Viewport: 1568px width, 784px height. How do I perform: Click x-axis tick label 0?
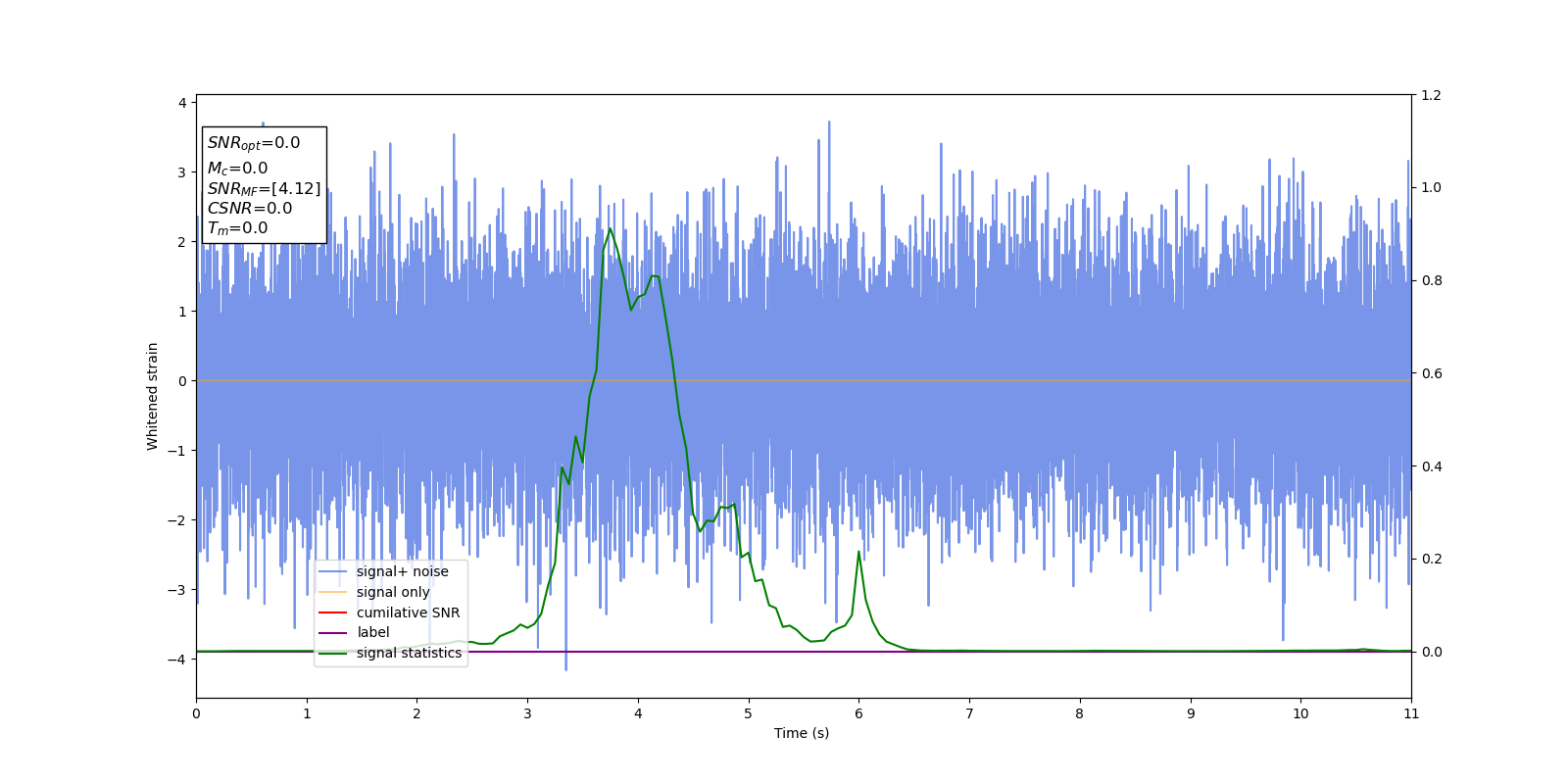tap(196, 713)
